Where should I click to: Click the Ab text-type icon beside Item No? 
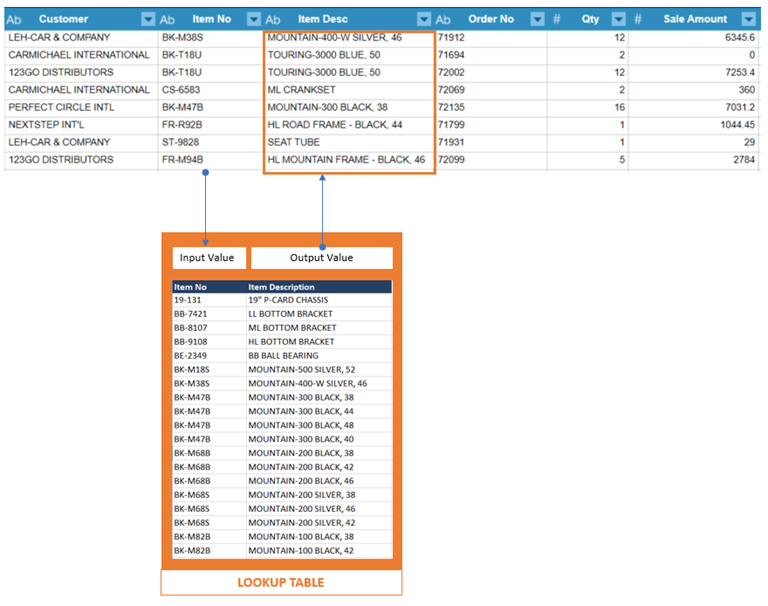tap(167, 20)
